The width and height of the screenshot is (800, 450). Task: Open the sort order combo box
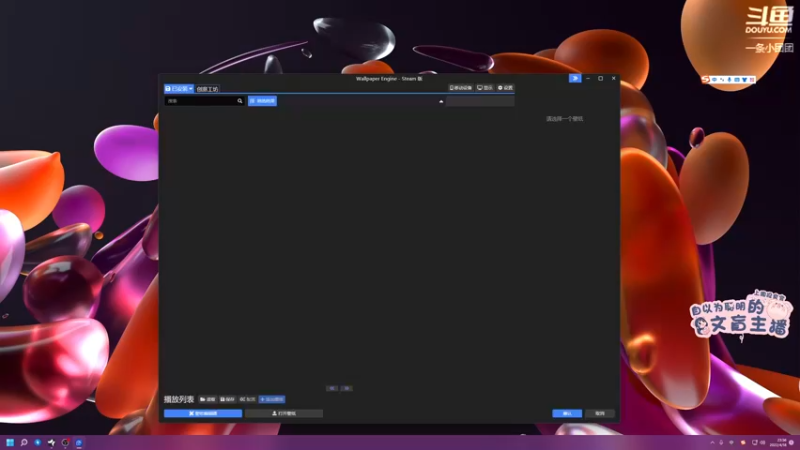click(480, 102)
